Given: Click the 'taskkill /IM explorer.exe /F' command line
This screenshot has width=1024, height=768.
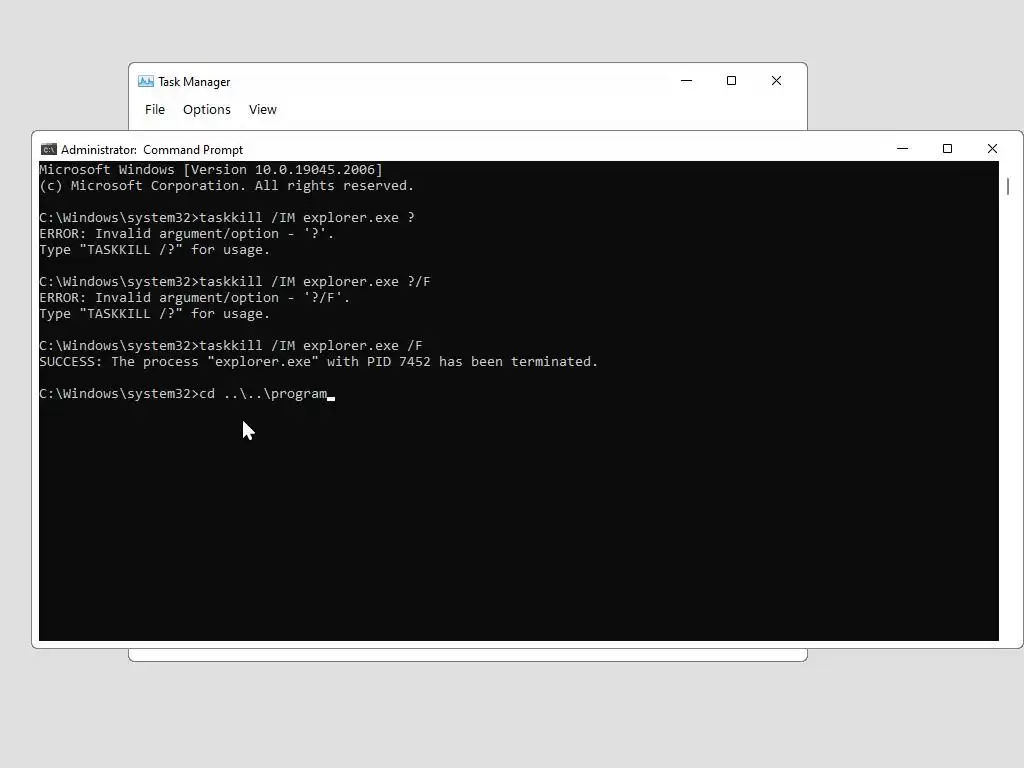Looking at the screenshot, I should [x=231, y=345].
